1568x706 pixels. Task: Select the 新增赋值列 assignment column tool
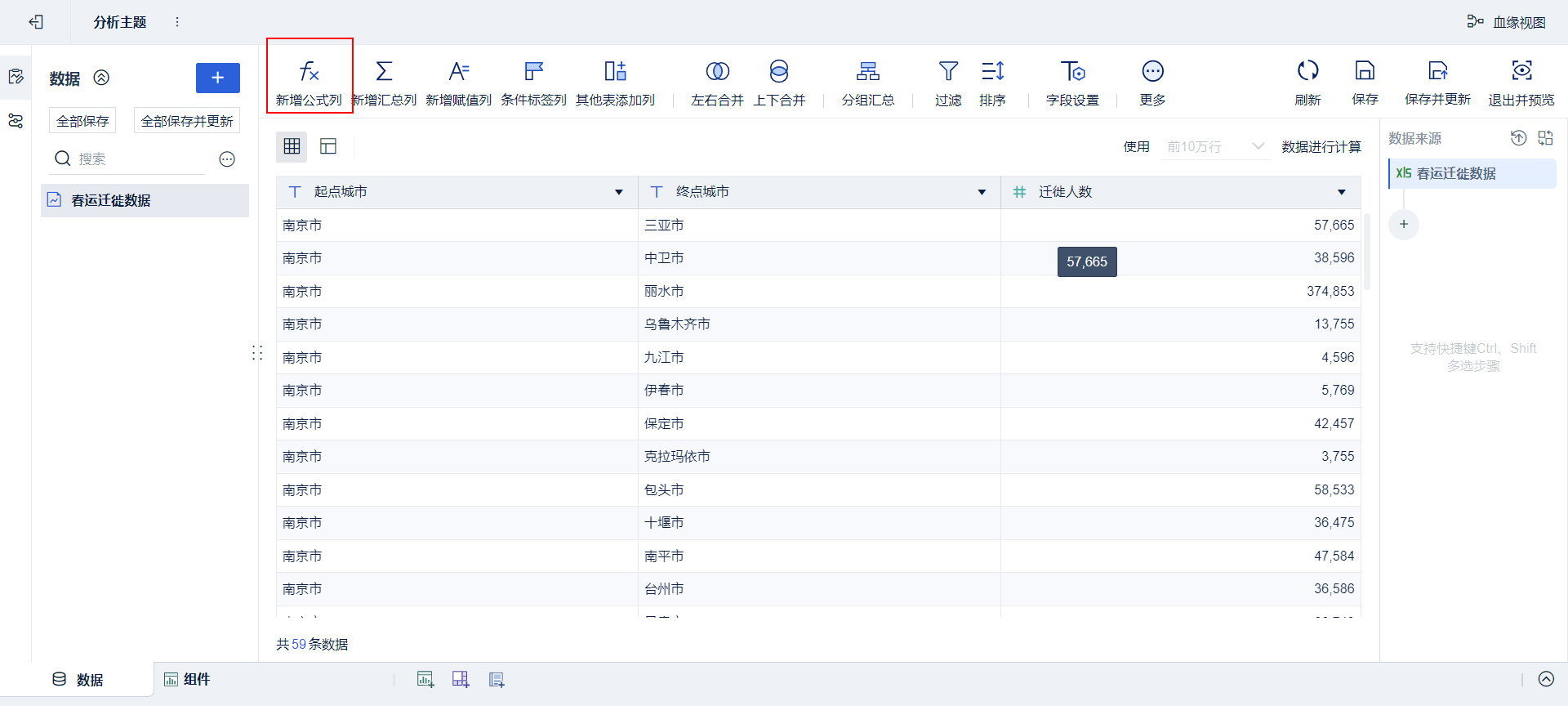[x=459, y=83]
